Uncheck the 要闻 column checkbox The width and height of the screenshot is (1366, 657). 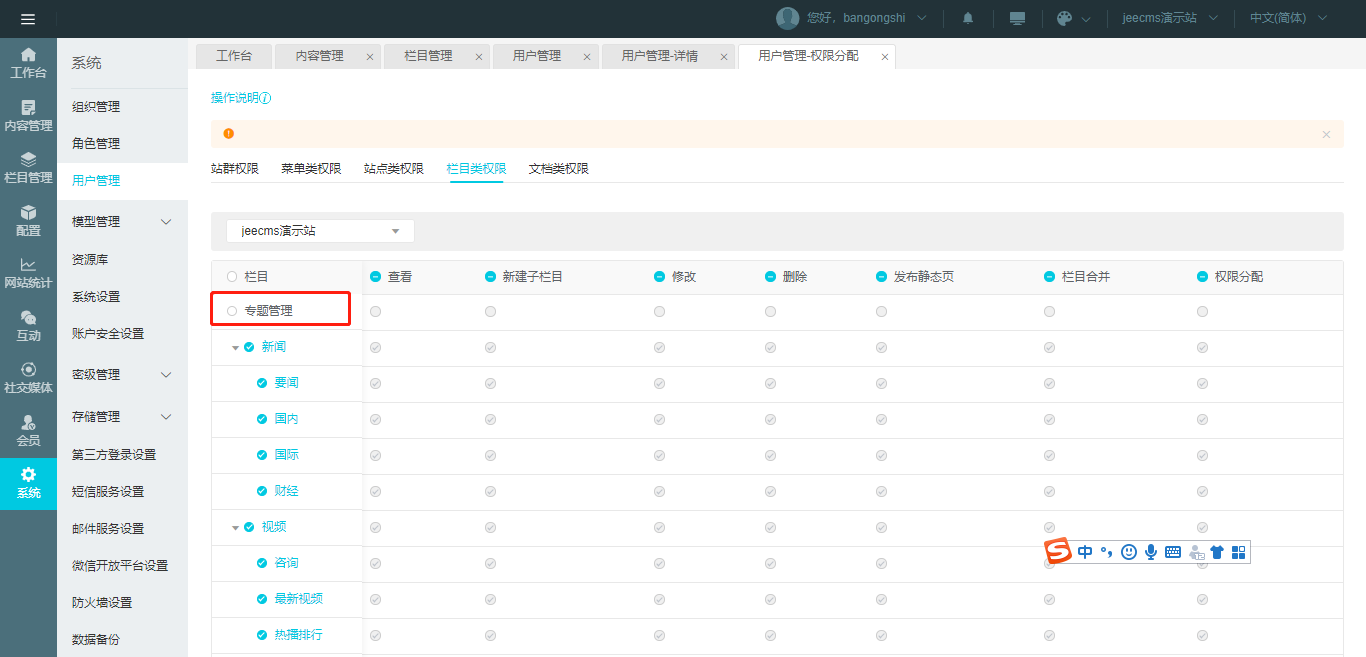[262, 383]
